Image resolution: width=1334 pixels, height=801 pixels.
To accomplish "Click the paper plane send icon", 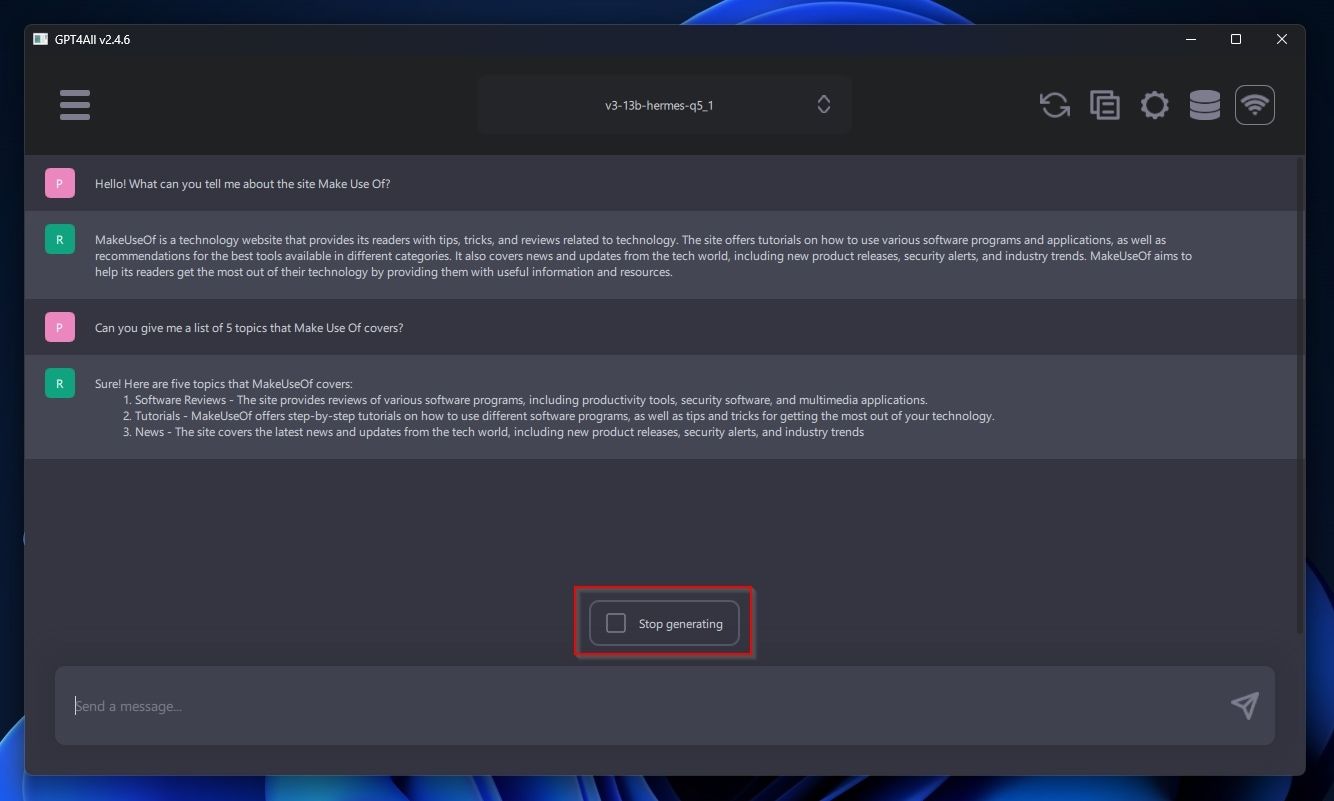I will pyautogui.click(x=1244, y=706).
